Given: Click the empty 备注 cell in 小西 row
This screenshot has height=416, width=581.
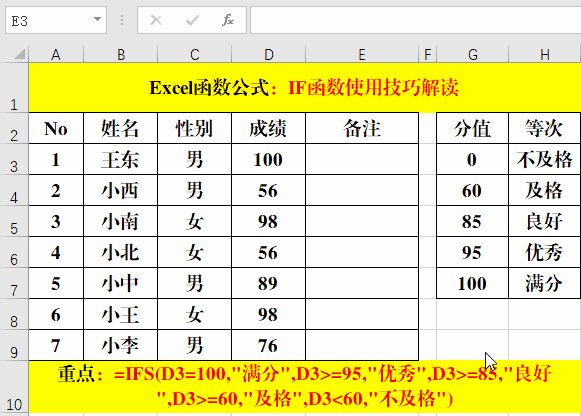Looking at the screenshot, I should pyautogui.click(x=362, y=190).
